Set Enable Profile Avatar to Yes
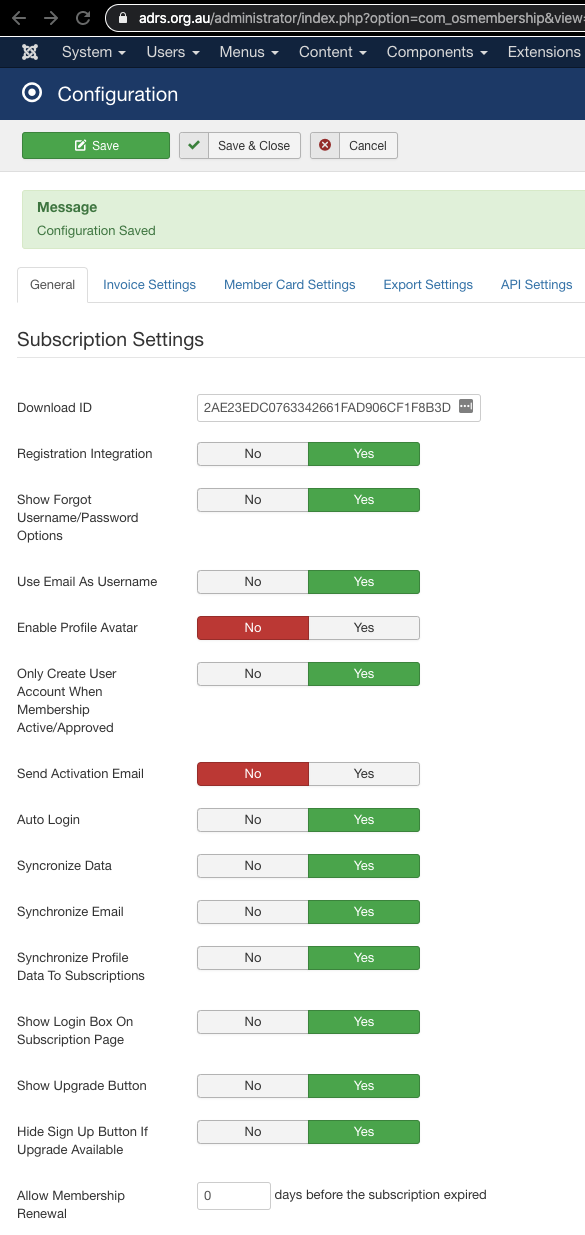This screenshot has height=1235, width=585. click(364, 628)
